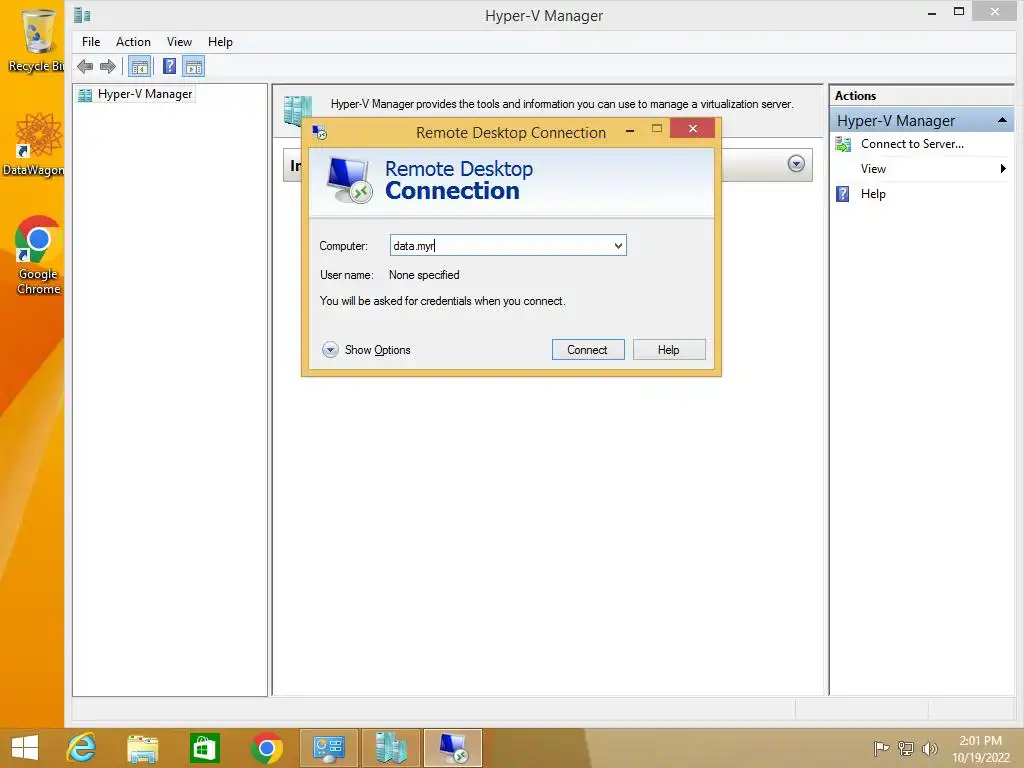This screenshot has width=1024, height=768.
Task: Open File Explorer from taskbar
Action: point(142,748)
